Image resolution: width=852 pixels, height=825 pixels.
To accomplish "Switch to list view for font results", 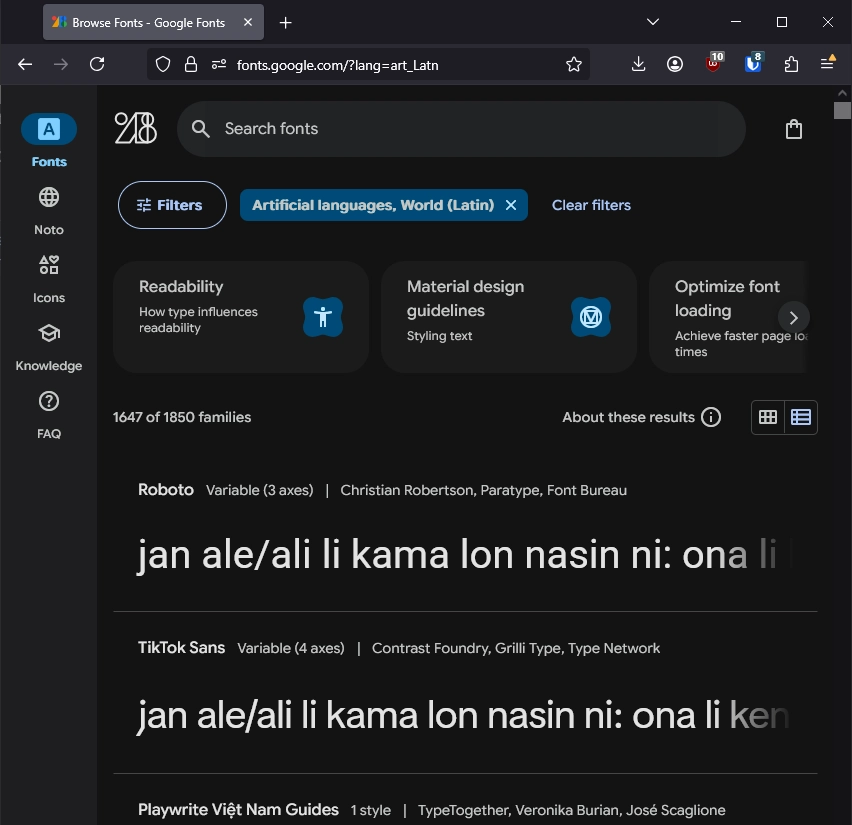I will click(800, 417).
